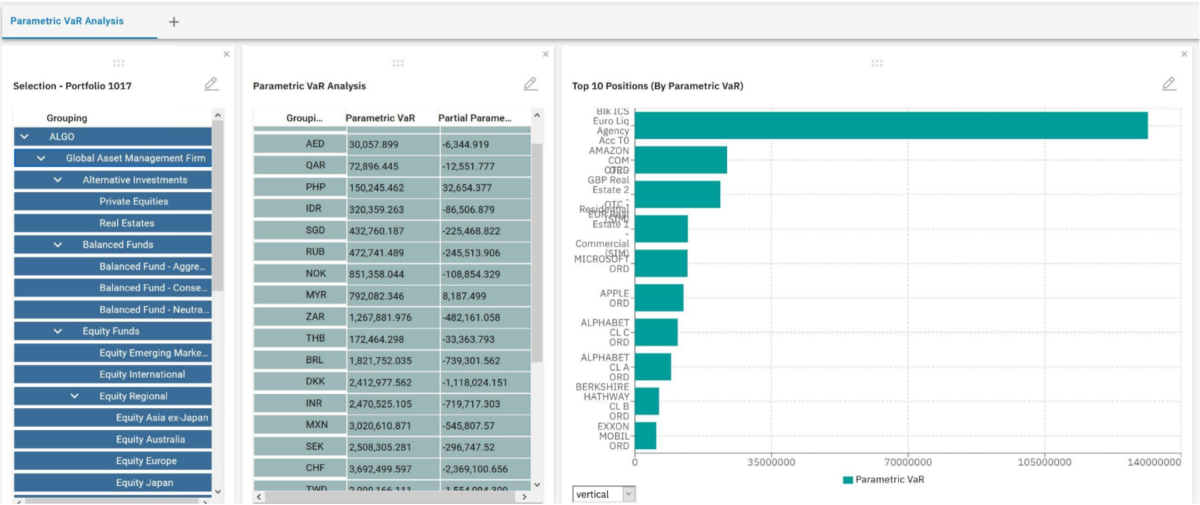Close the Selection - Portfolio 1017 panel
This screenshot has height=505, width=1200.
[x=226, y=54]
